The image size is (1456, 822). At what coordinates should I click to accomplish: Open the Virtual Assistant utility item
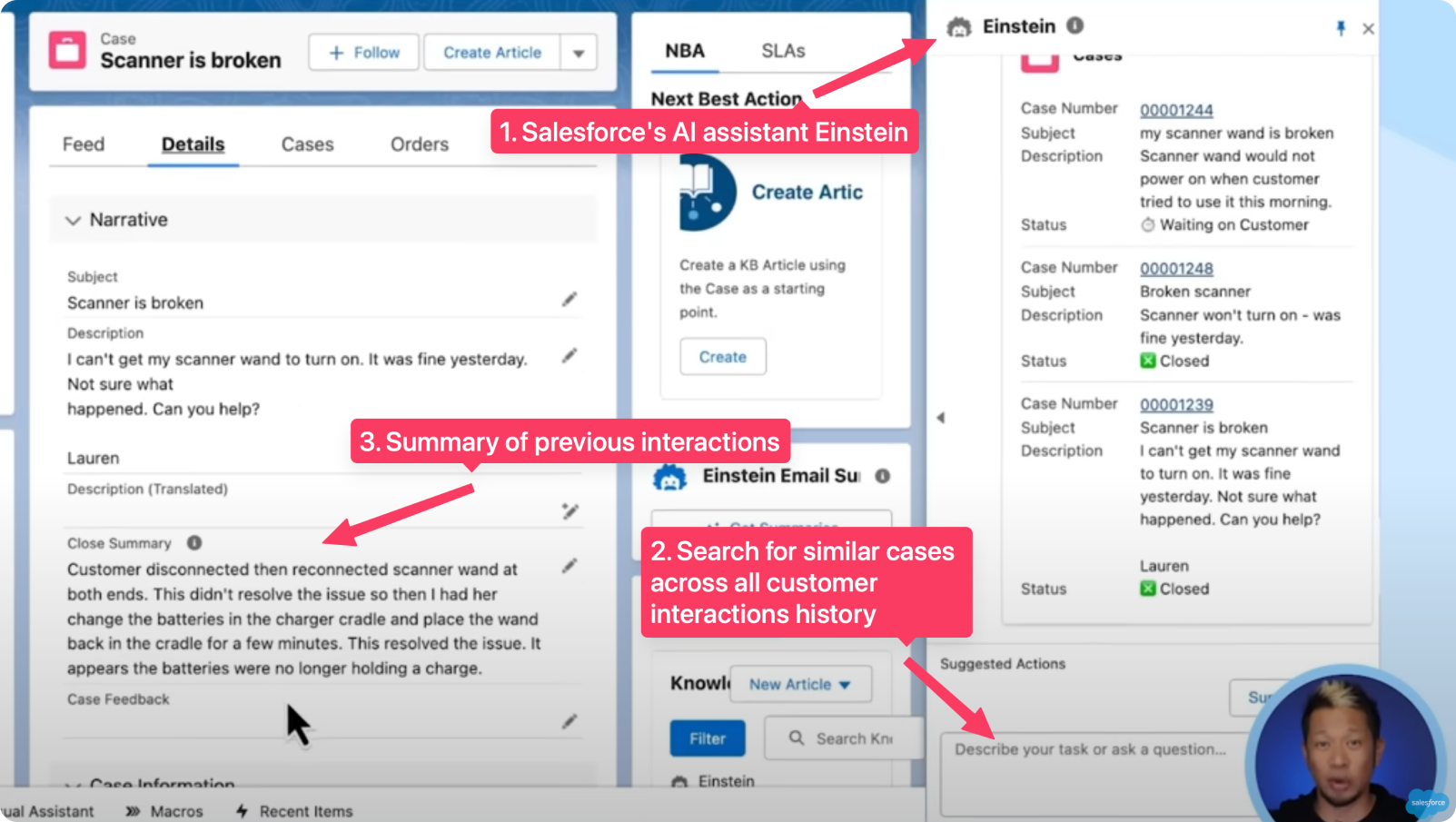(47, 811)
